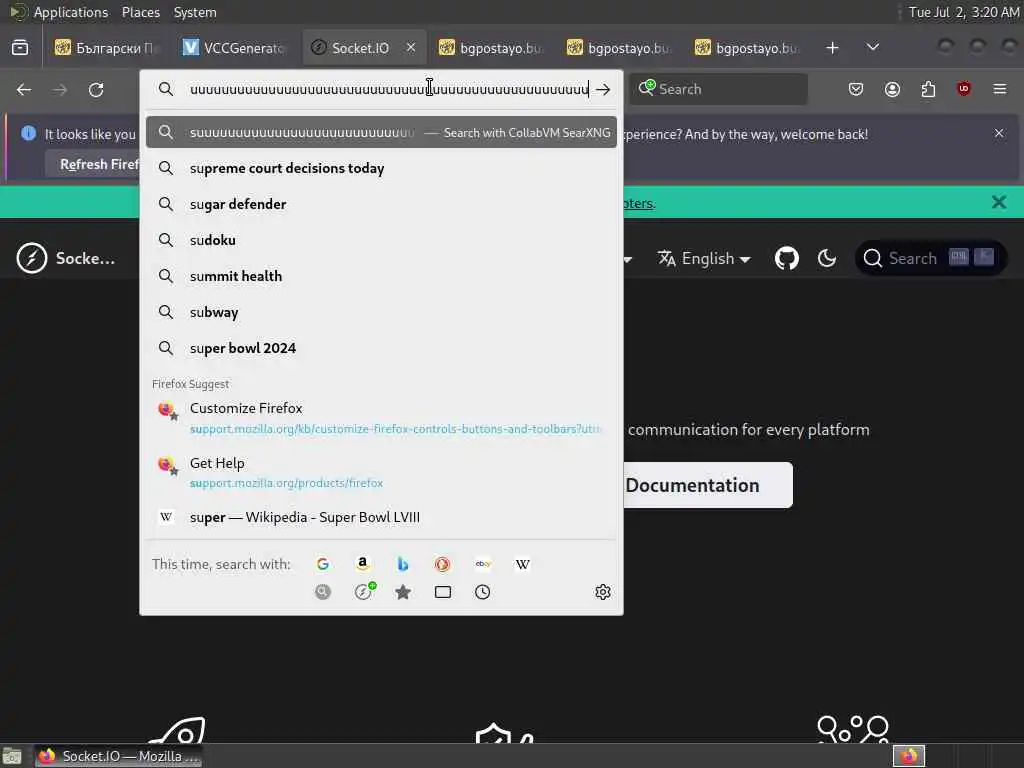1024x768 pixels.
Task: Open the English language dropdown
Action: 704,259
